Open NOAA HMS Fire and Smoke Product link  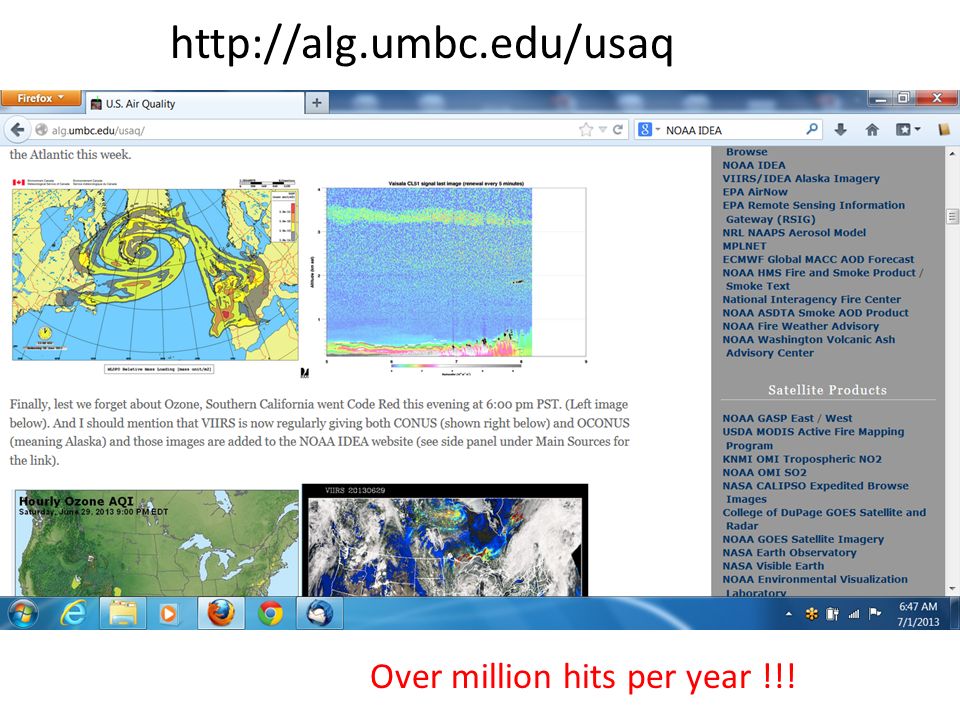pos(819,273)
